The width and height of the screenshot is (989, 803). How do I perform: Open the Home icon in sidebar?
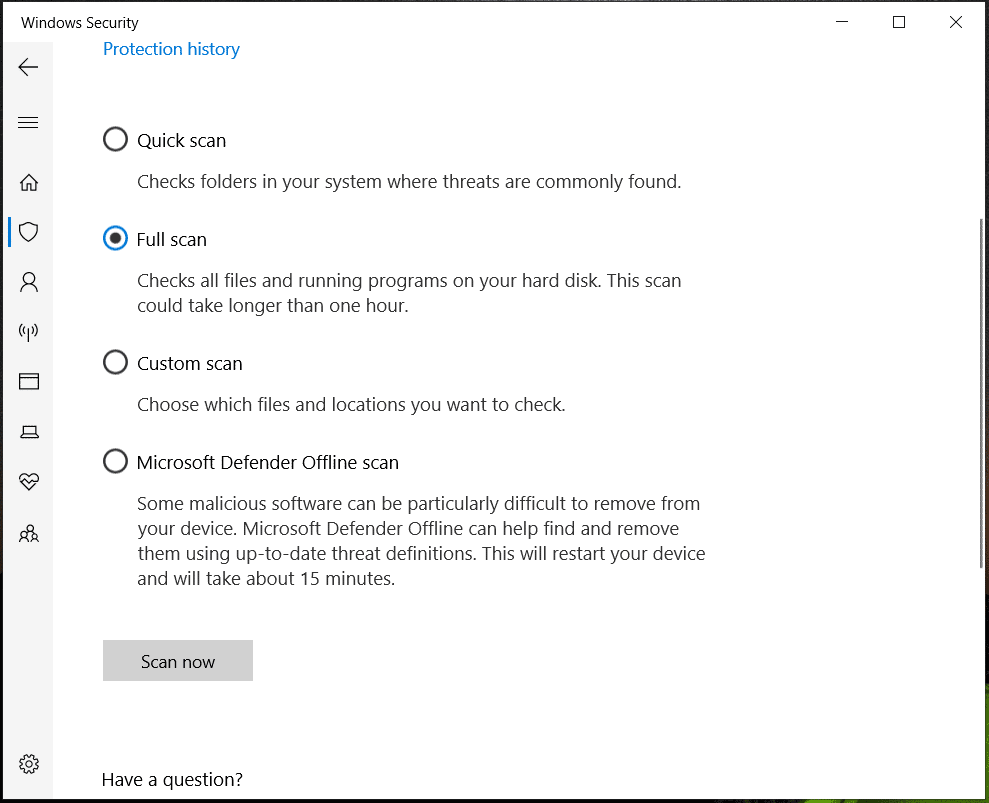pyautogui.click(x=28, y=182)
